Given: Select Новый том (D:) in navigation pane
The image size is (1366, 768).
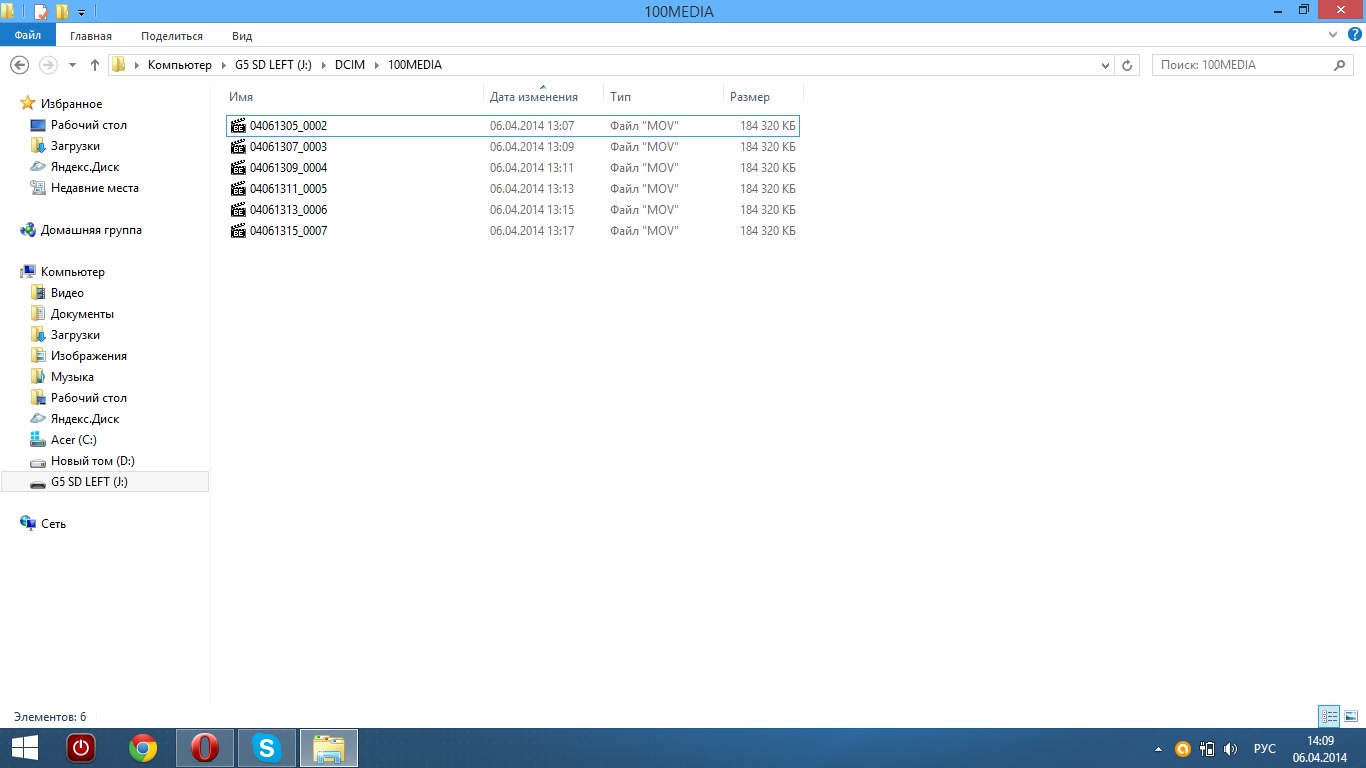Looking at the screenshot, I should point(92,461).
